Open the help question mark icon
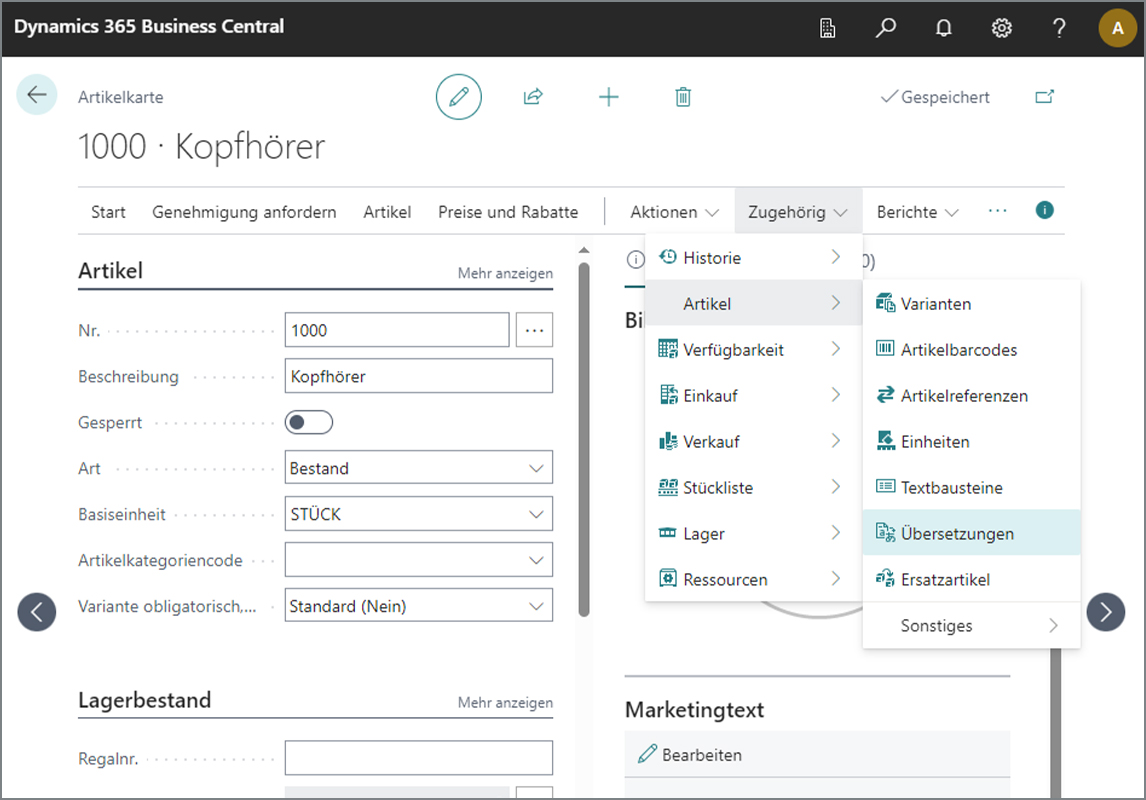Viewport: 1146px width, 800px height. point(1059,28)
